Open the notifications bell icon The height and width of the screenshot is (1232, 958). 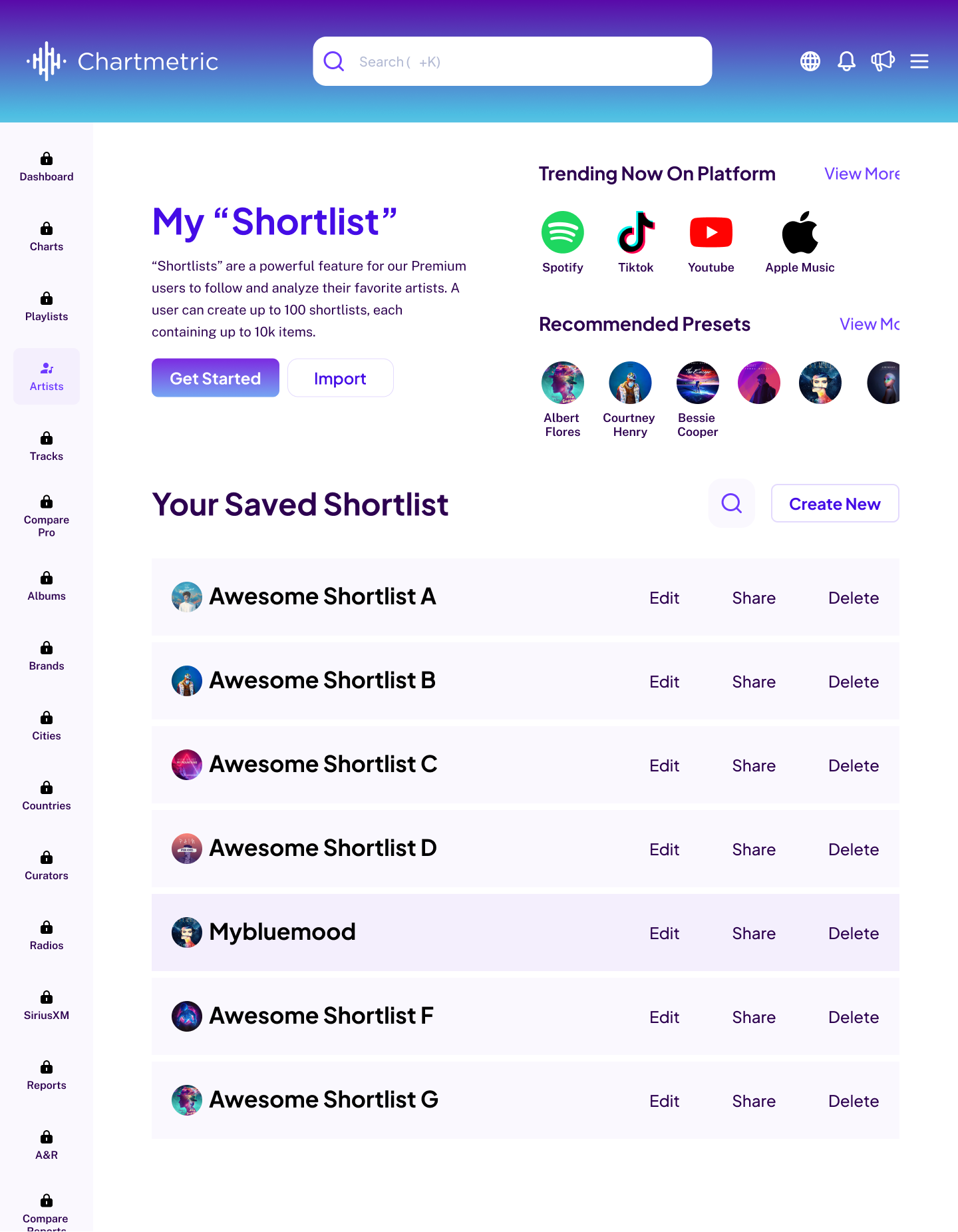point(846,61)
